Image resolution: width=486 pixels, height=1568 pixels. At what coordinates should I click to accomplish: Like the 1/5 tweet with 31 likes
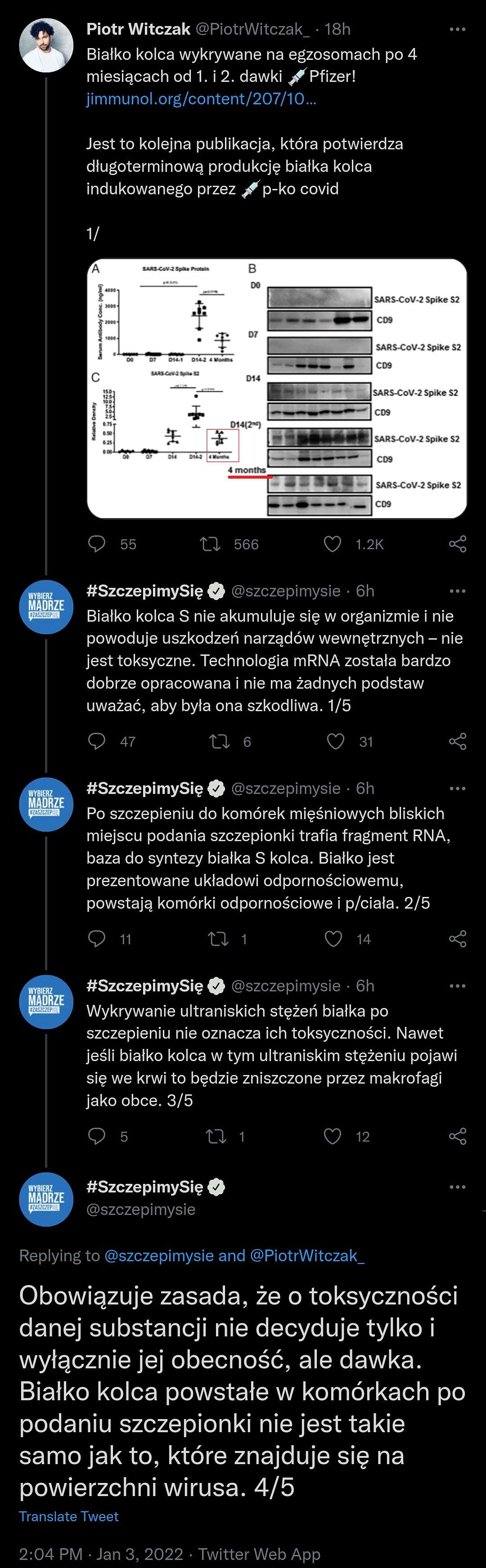coord(336,741)
